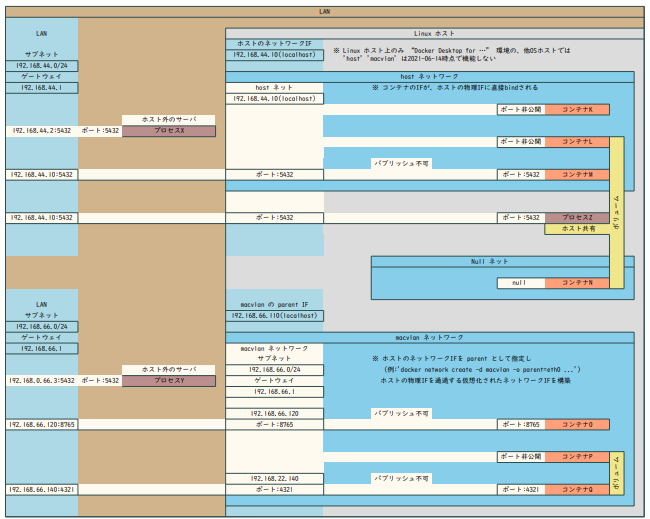650x519 pixels.
Task: Select the 192.168.66.120:8765 address cell
Action: click(41, 424)
